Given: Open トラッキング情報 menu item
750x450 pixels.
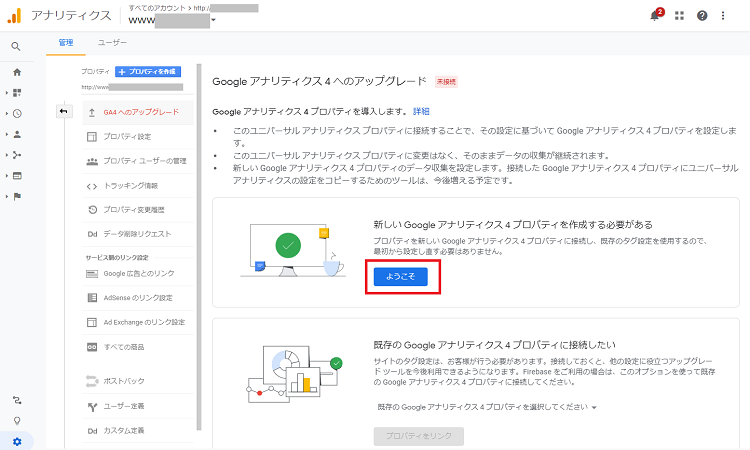Looking at the screenshot, I should [138, 186].
